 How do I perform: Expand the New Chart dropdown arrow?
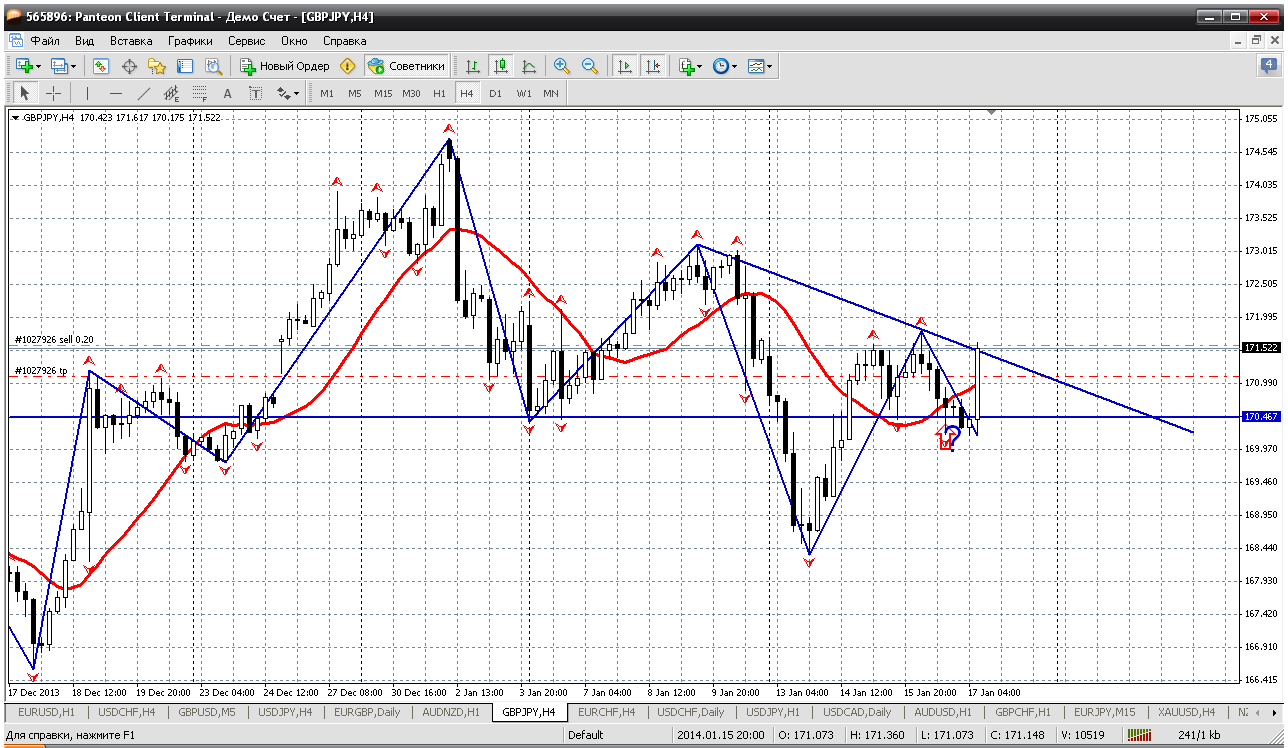38,67
